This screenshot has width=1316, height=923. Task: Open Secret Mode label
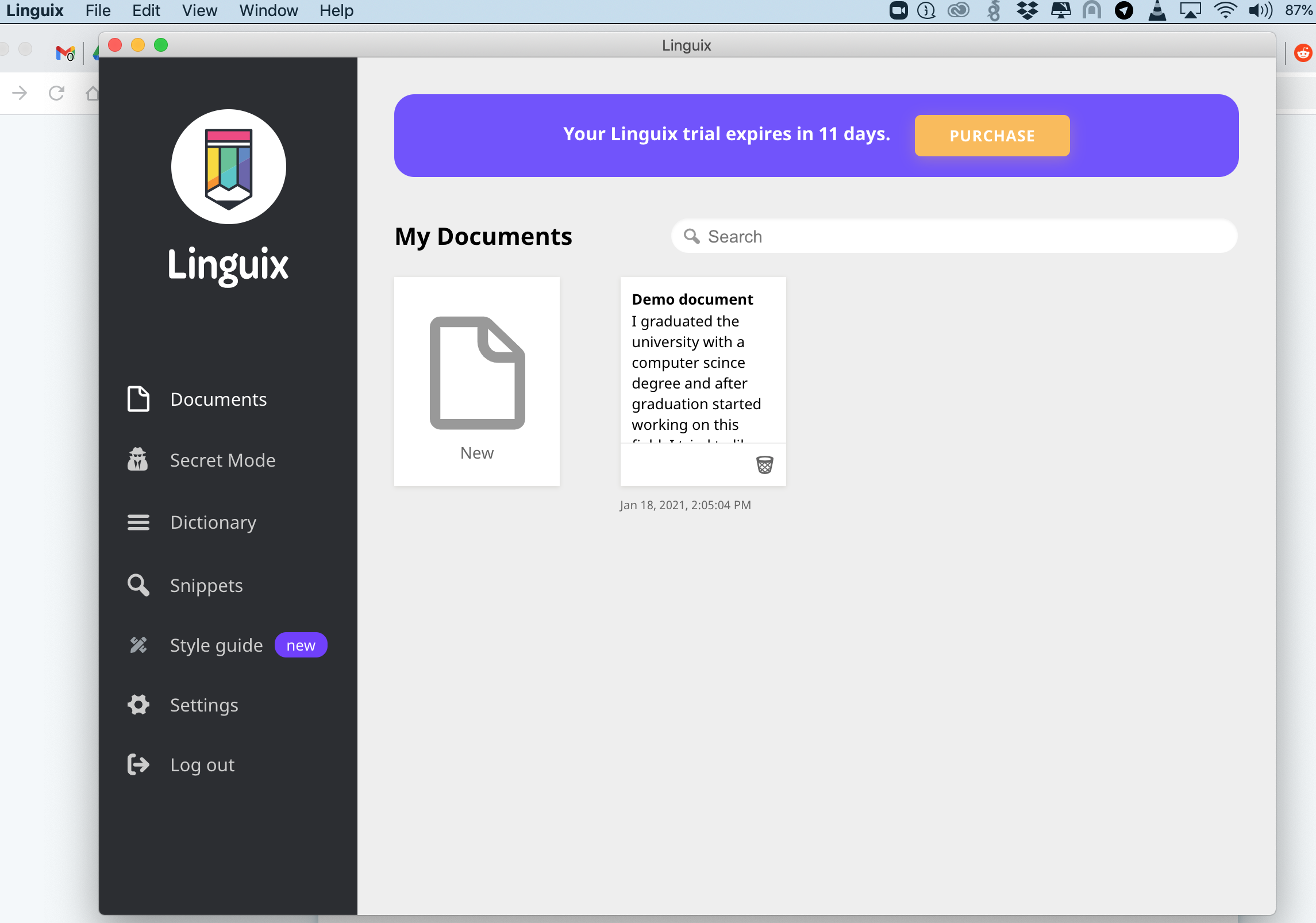(222, 460)
